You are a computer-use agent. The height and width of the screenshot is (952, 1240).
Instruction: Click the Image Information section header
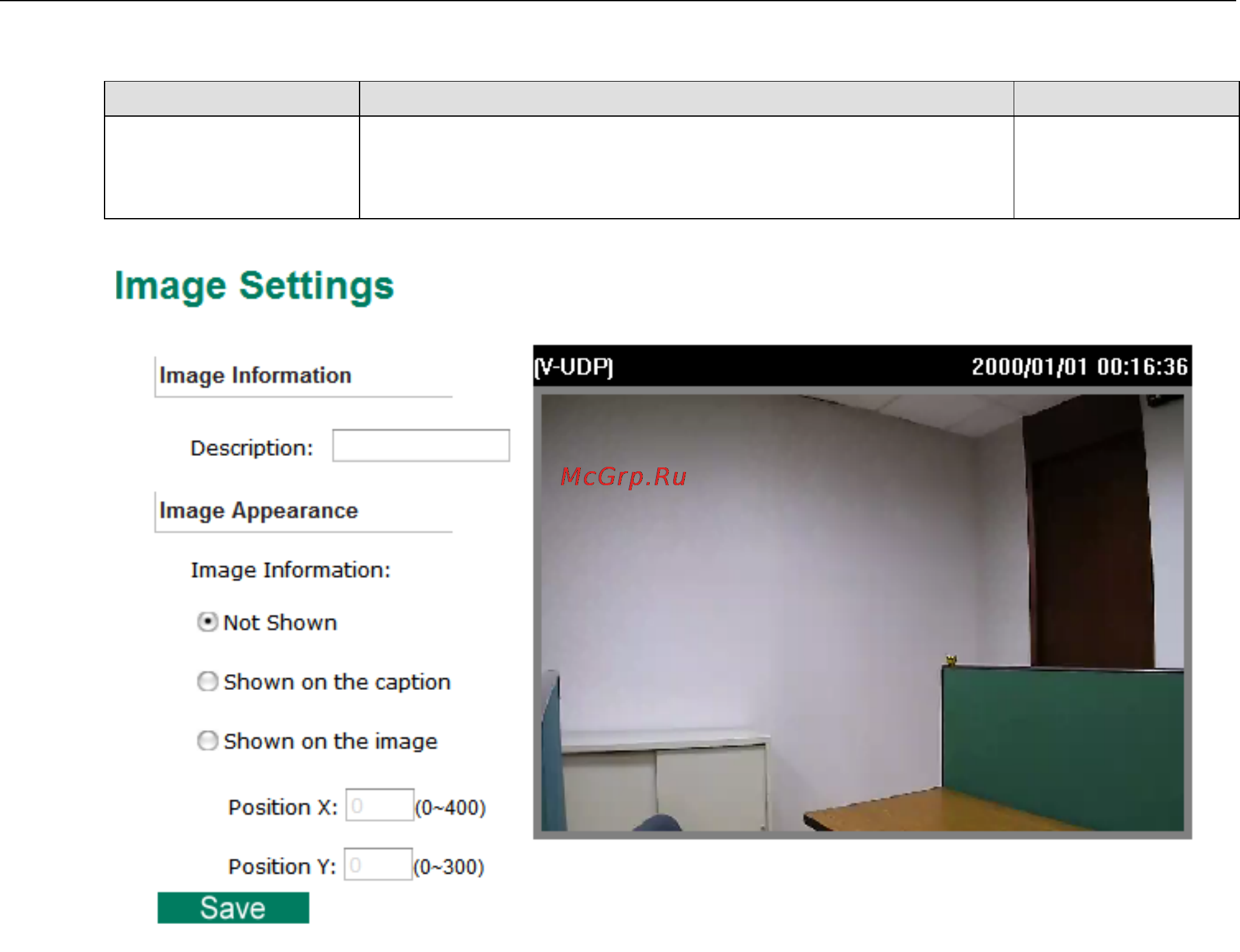pyautogui.click(x=255, y=375)
